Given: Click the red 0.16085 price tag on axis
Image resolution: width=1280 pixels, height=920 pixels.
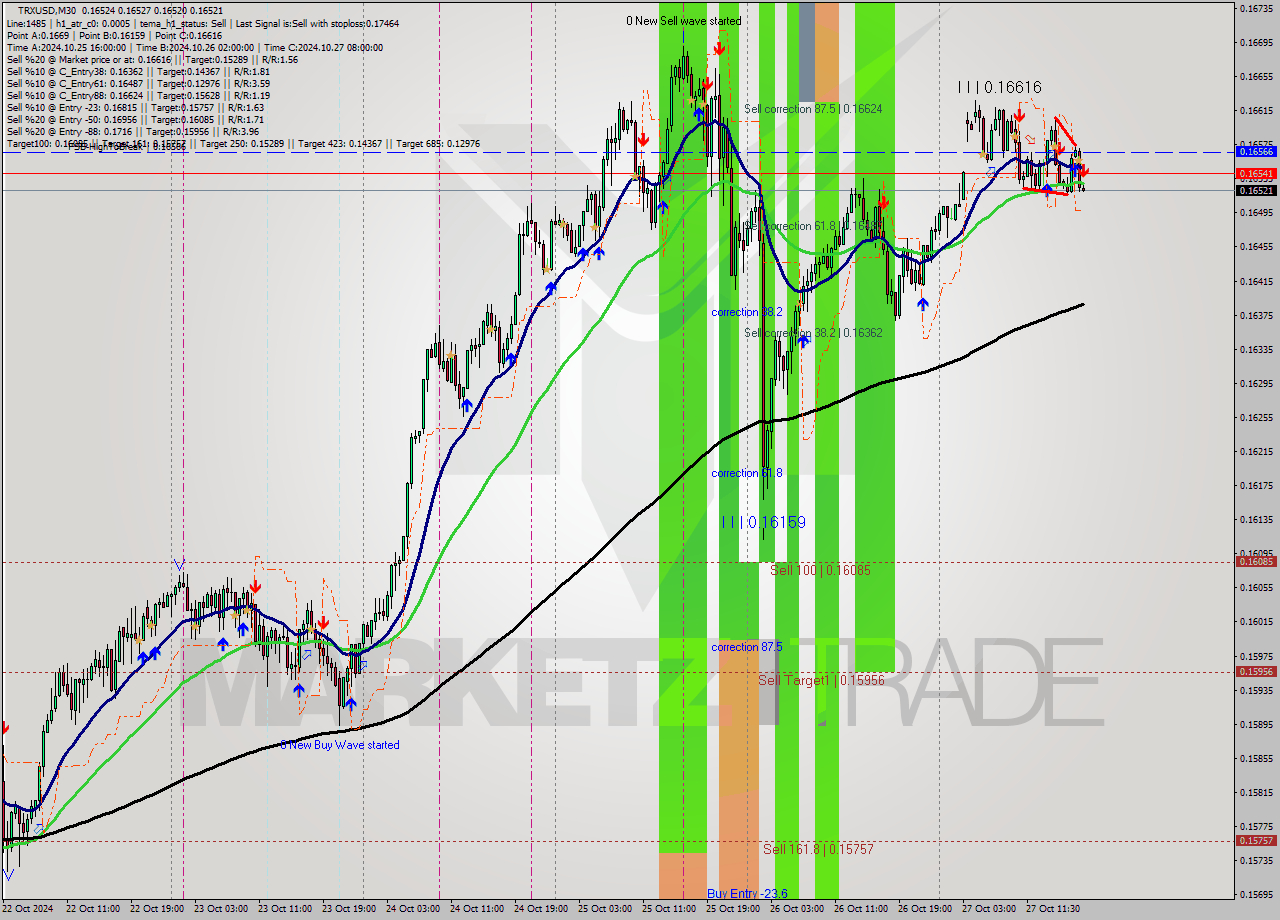Looking at the screenshot, I should (x=1256, y=562).
